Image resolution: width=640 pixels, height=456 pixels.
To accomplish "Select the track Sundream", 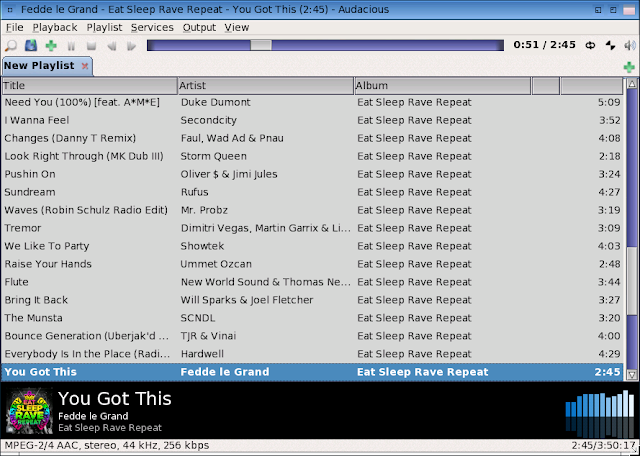I will 312,192.
